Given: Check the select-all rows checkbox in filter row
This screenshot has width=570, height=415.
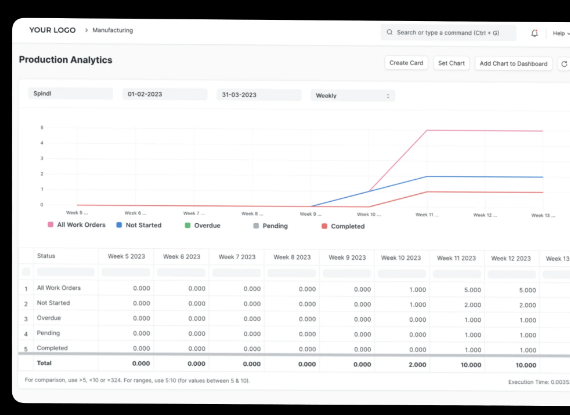Looking at the screenshot, I should (26, 271).
